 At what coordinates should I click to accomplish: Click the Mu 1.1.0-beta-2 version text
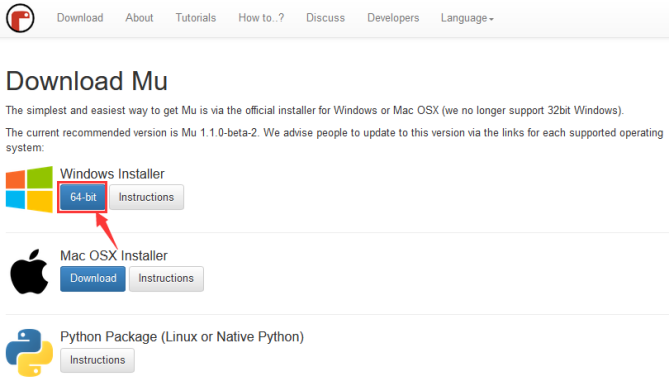coord(219,133)
